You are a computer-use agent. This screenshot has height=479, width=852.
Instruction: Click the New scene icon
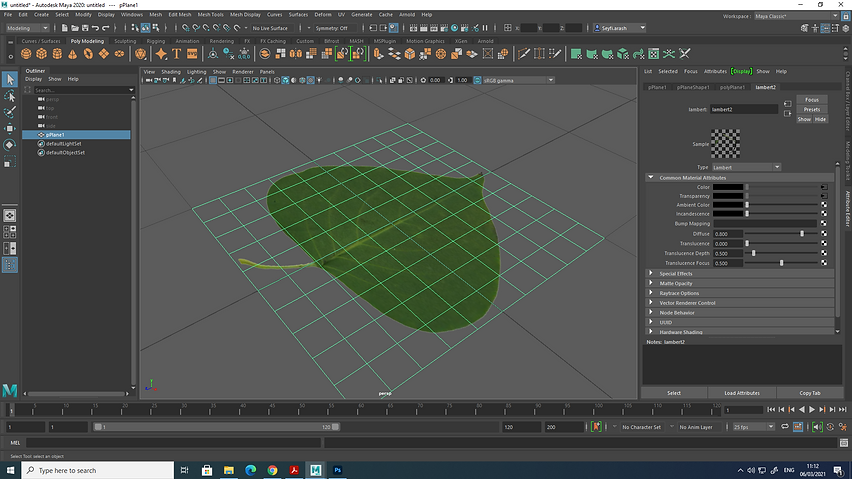click(x=65, y=28)
